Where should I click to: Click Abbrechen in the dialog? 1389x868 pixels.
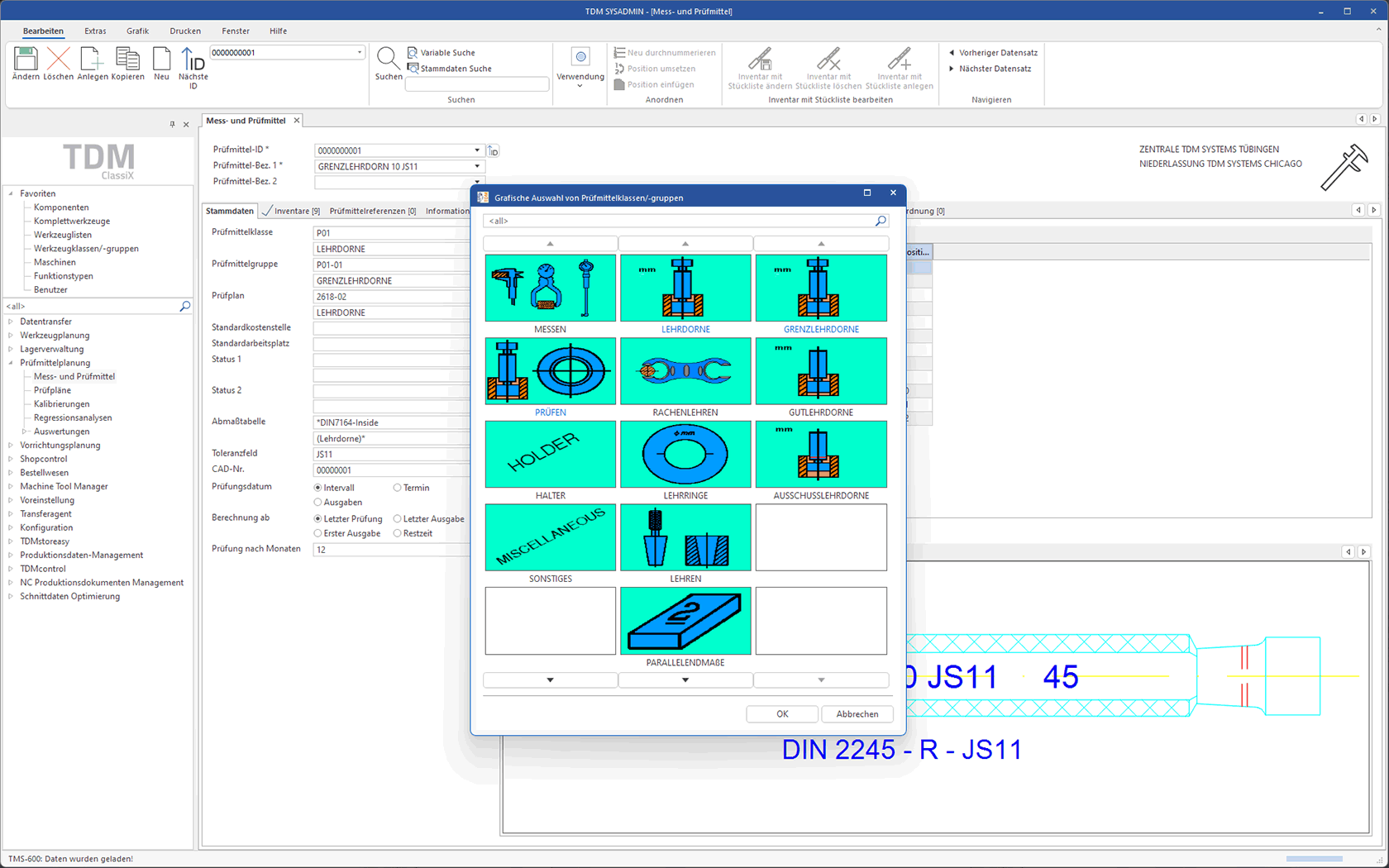point(857,714)
